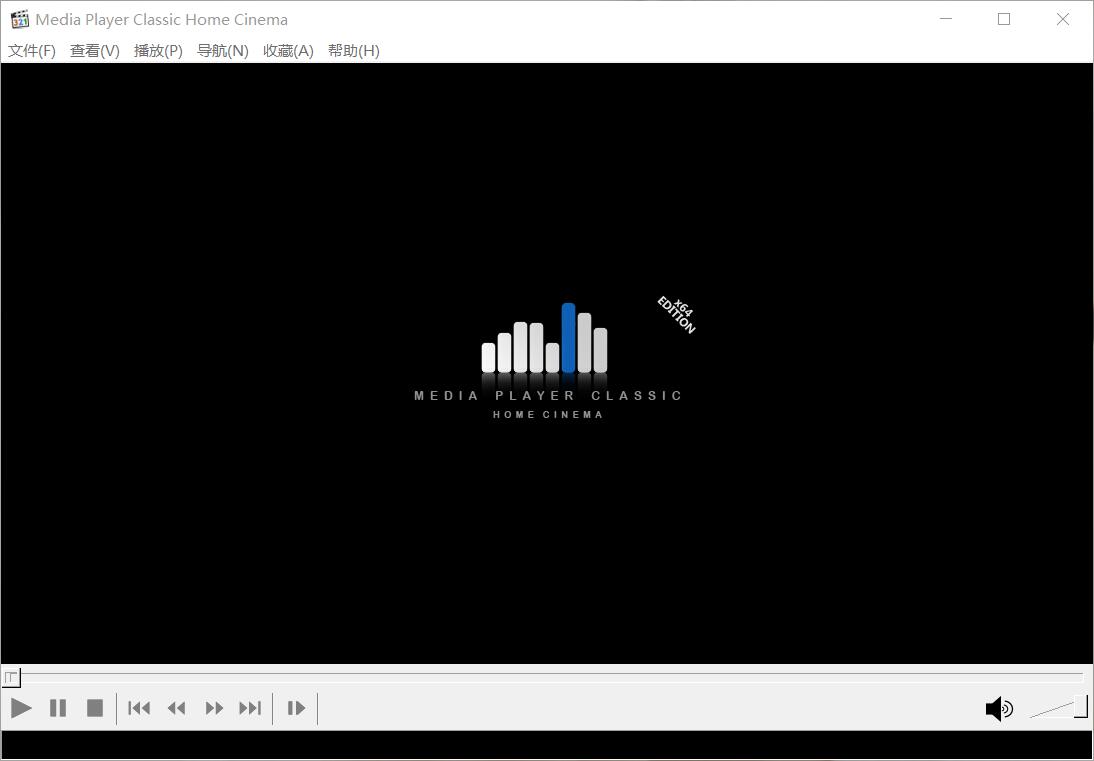Click the seek bar thumb

click(x=11, y=677)
